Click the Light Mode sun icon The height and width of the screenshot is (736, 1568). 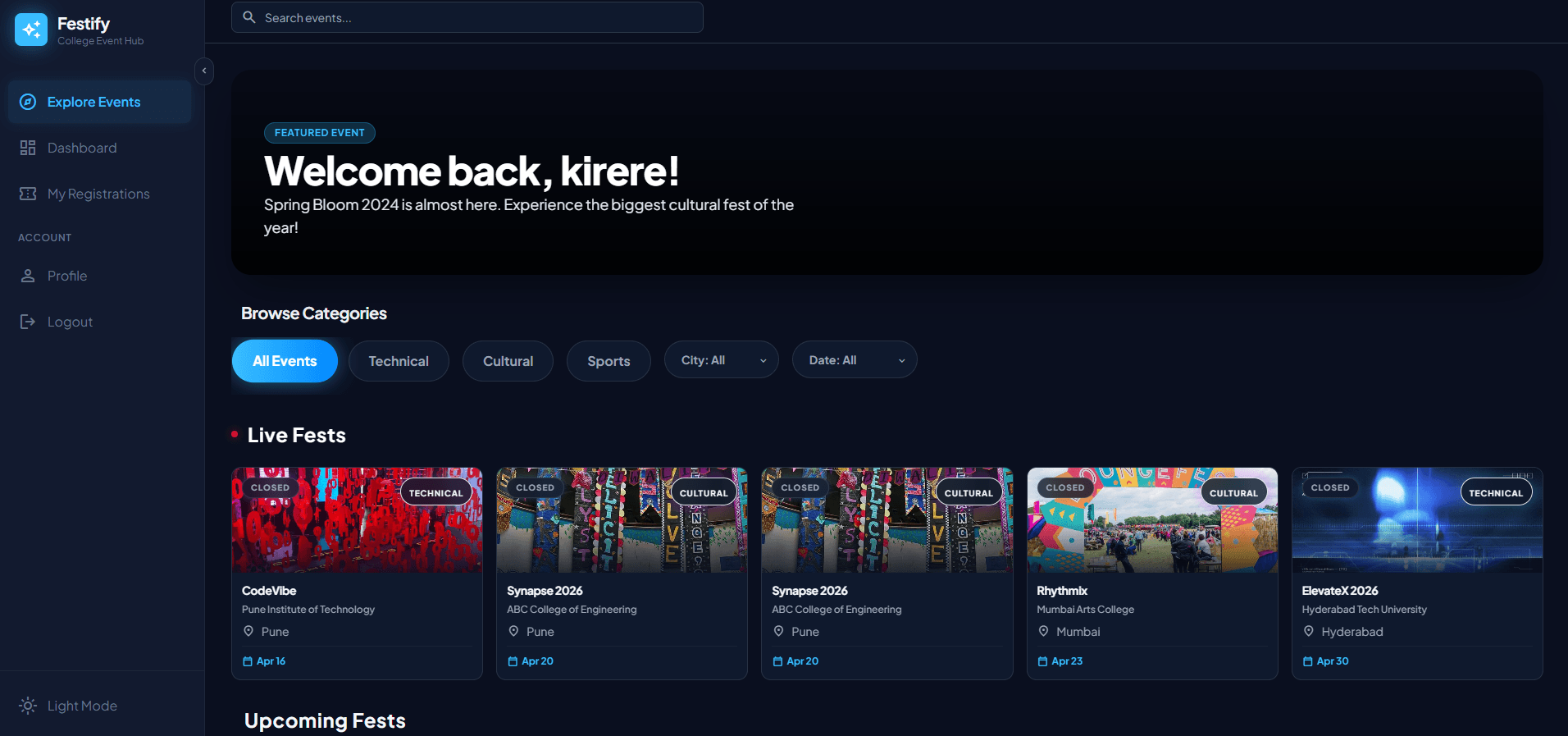pyautogui.click(x=28, y=706)
